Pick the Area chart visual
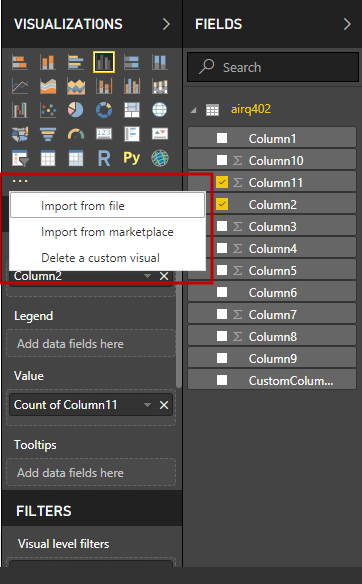The height and width of the screenshot is (584, 362). coord(48,86)
